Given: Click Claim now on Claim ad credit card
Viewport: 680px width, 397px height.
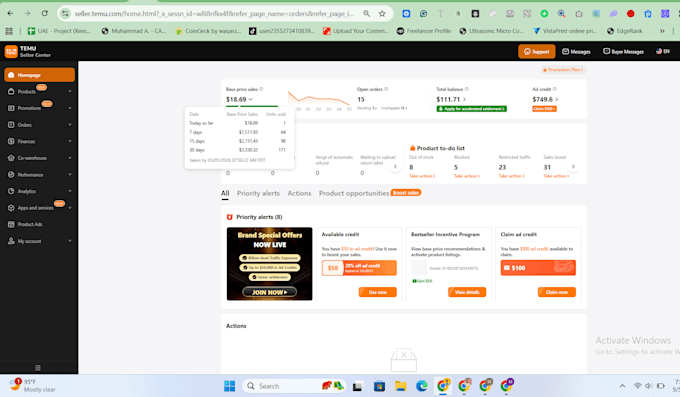Looking at the screenshot, I should tap(556, 292).
